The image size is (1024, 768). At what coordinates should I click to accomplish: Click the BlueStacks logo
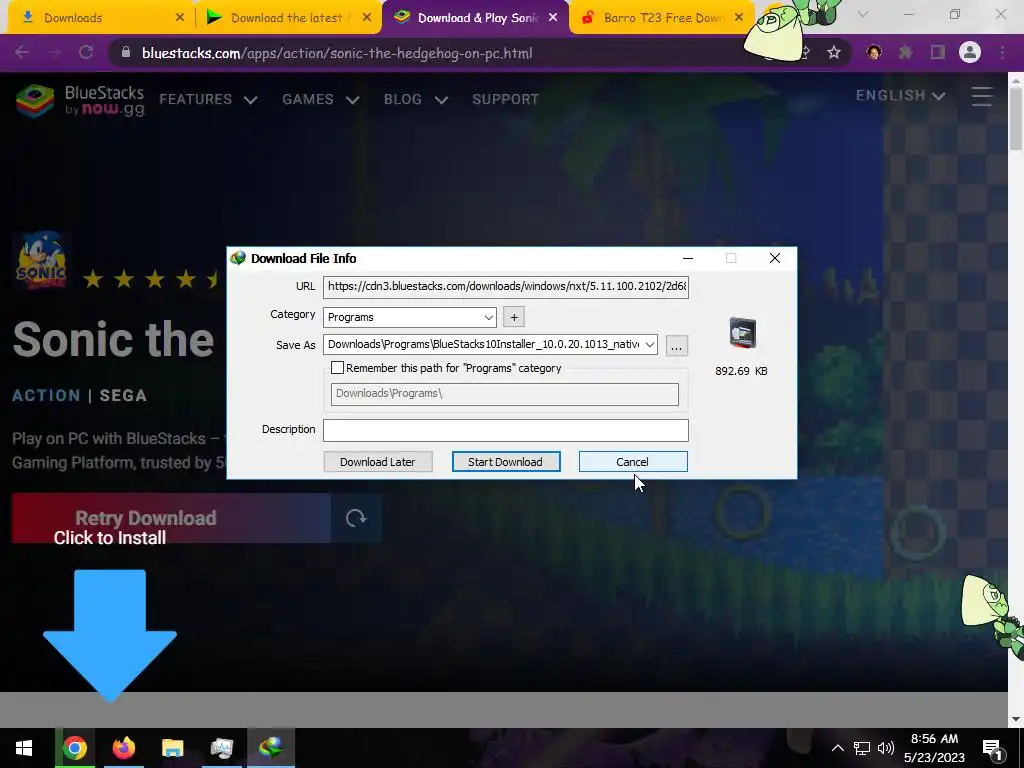pyautogui.click(x=80, y=101)
